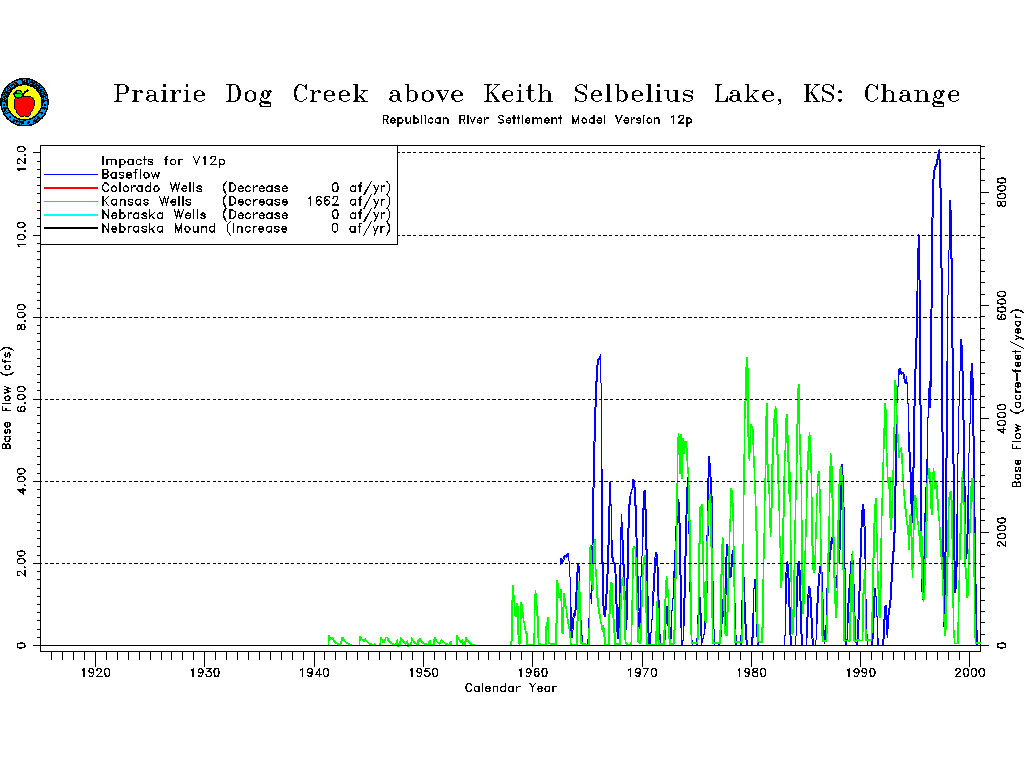Click the "(Increase" text in Nebraska Mound row
1024x768 pixels.
click(257, 229)
